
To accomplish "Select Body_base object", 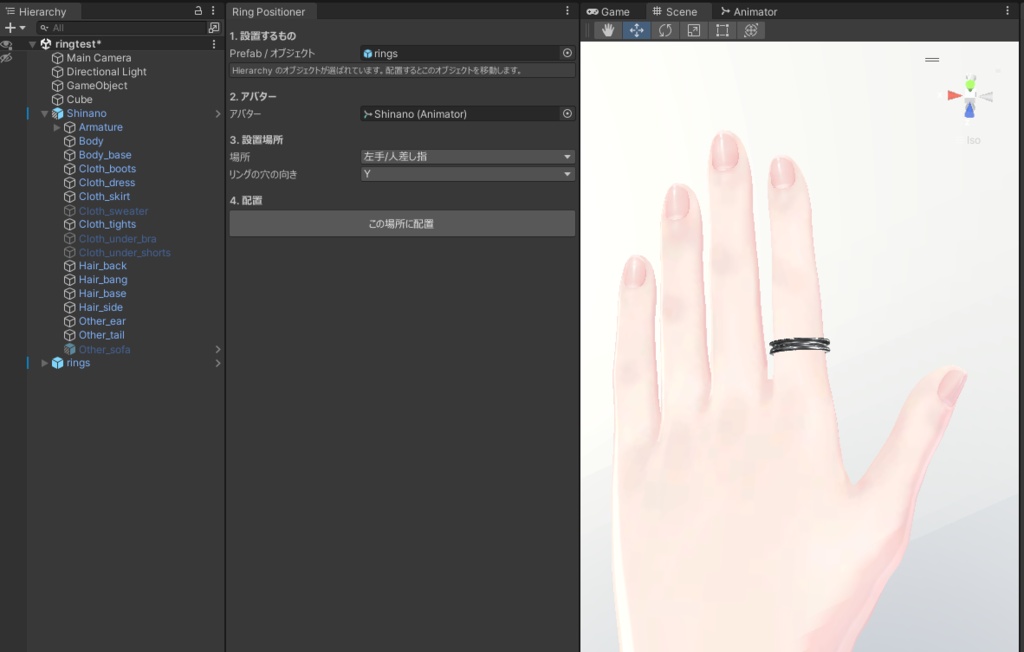I will (105, 155).
